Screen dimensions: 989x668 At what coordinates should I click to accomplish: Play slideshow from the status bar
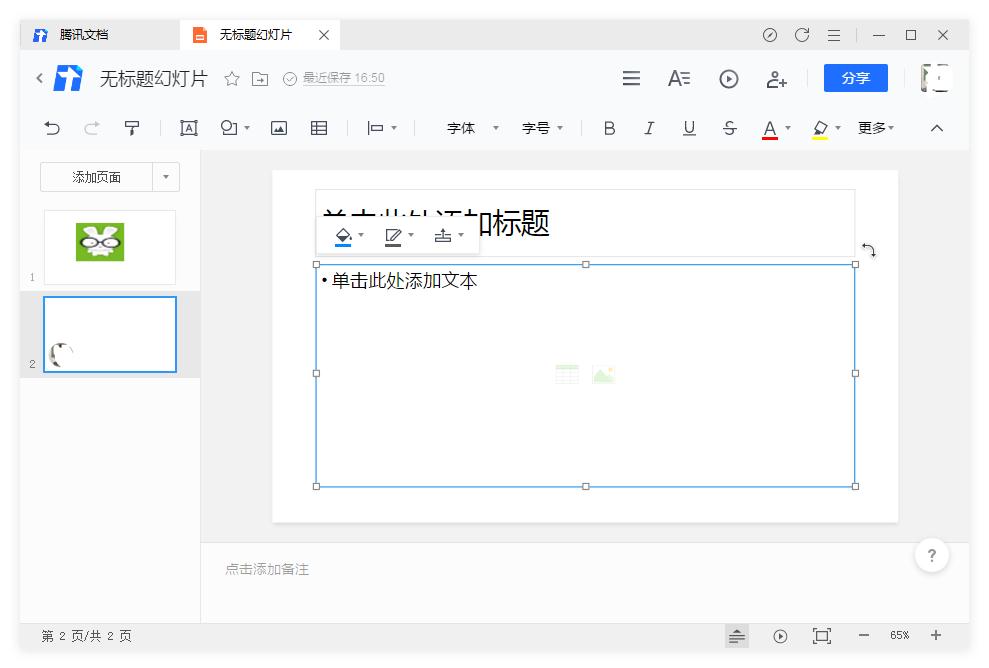(780, 636)
